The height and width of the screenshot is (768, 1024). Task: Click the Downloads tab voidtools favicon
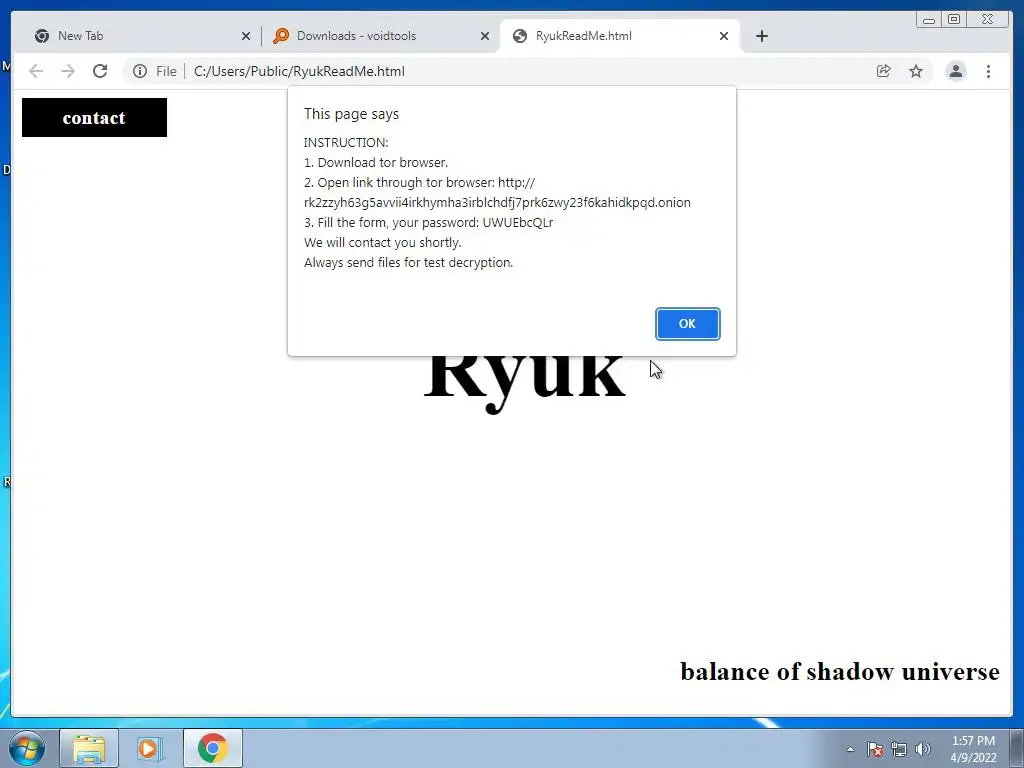click(281, 36)
